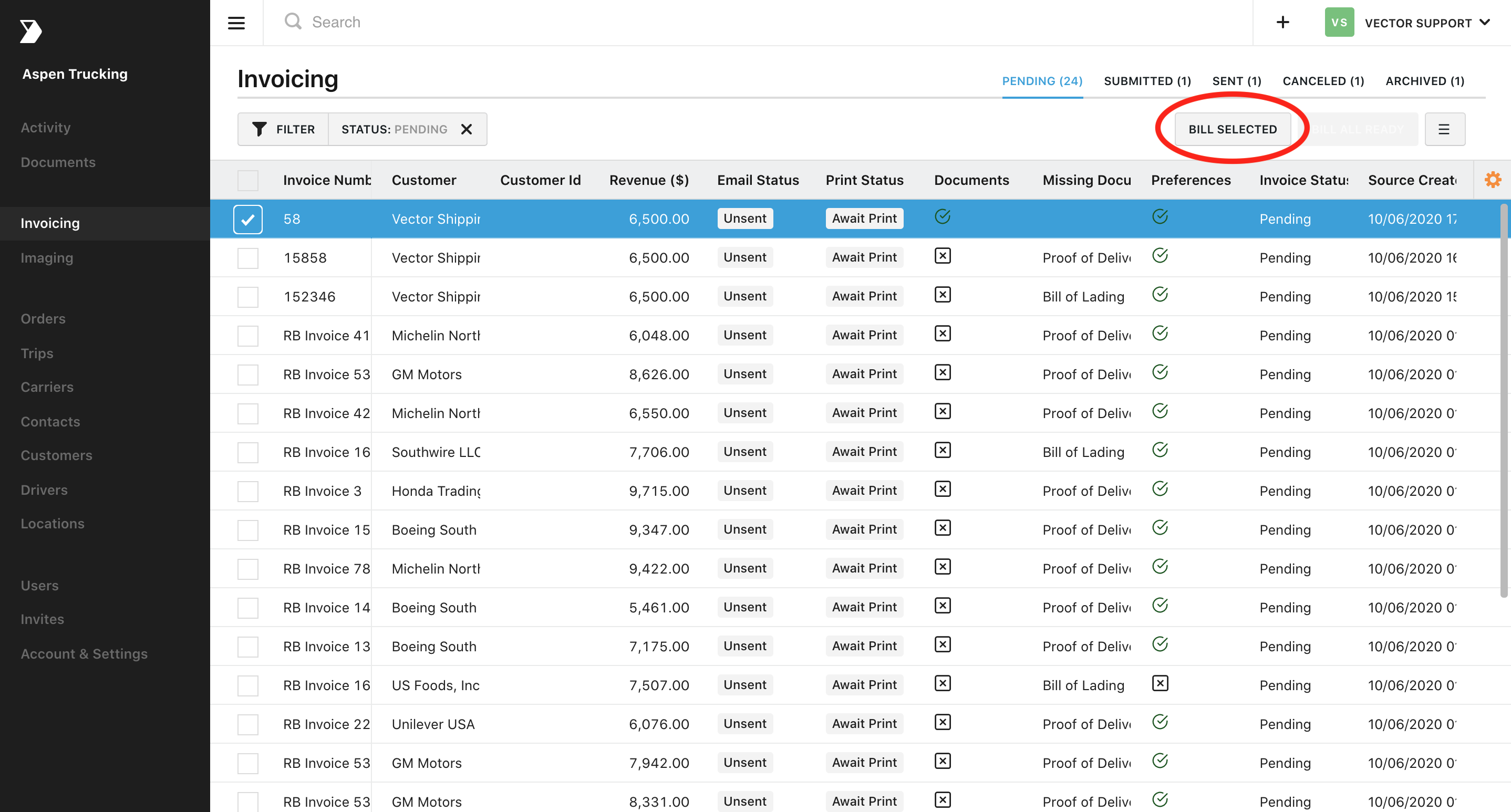
Task: Open Documents in the sidebar
Action: point(58,162)
